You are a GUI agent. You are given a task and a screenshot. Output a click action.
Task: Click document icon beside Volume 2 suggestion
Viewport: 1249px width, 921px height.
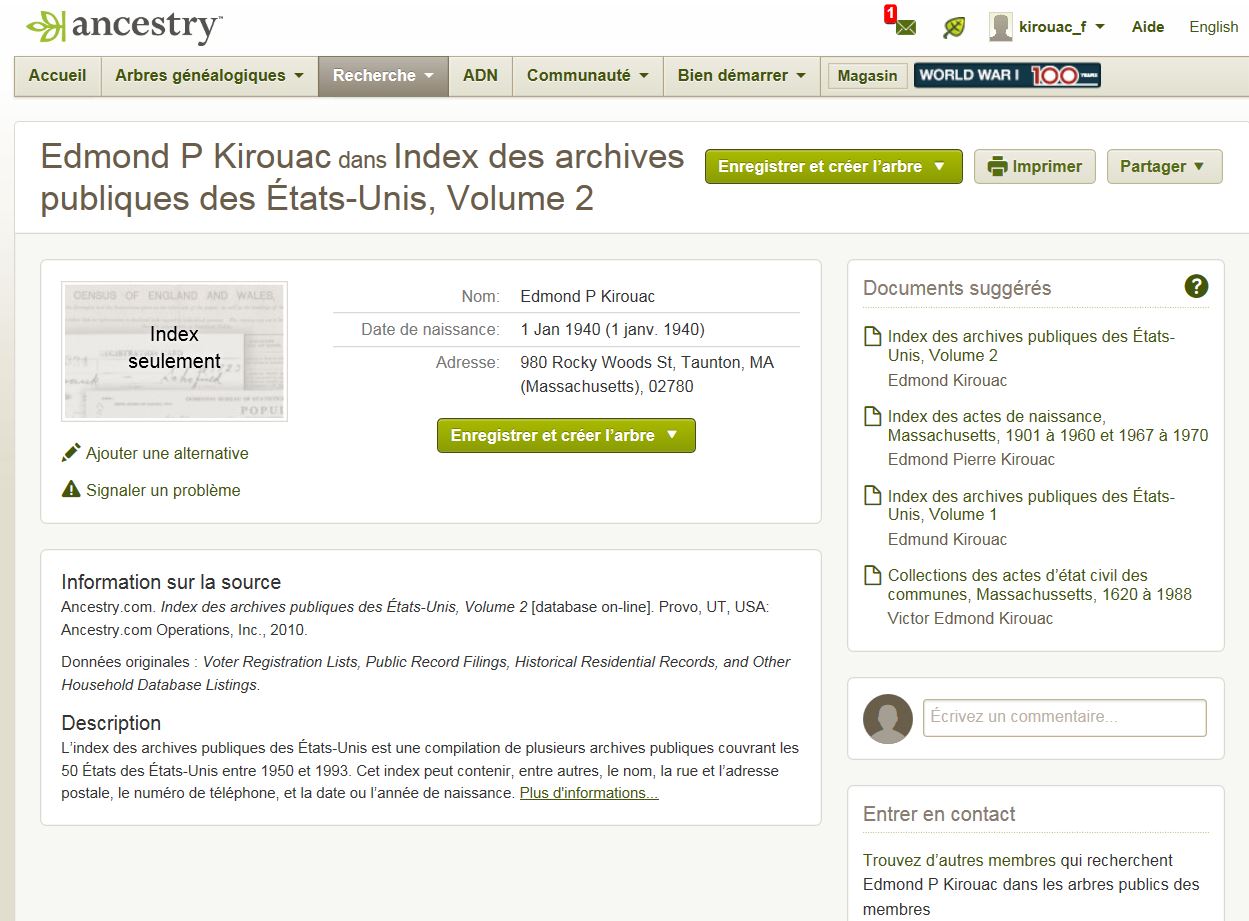(872, 337)
